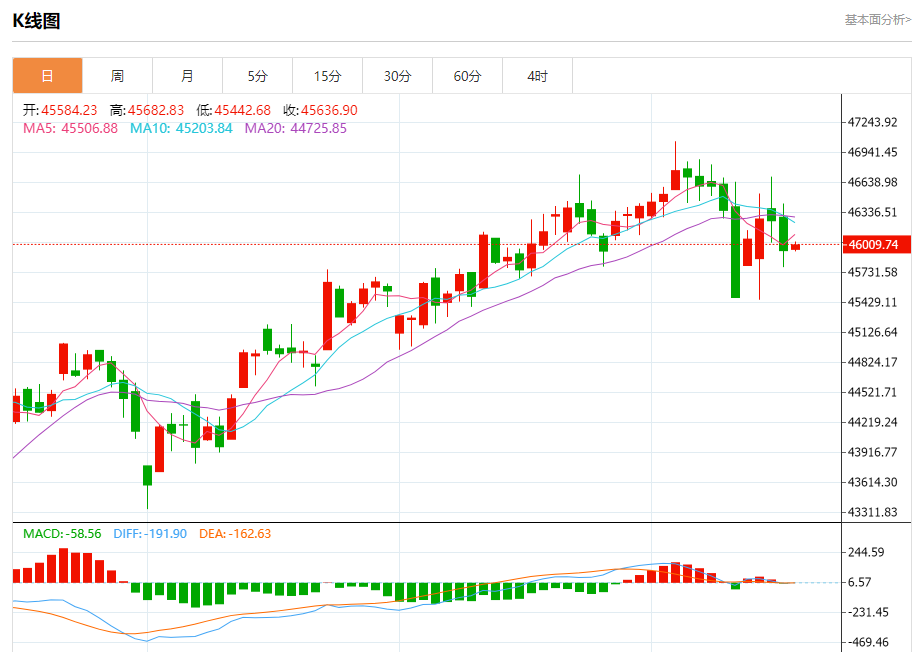Click the 43311.83 price axis label
This screenshot has width=922, height=652.
pos(873,512)
